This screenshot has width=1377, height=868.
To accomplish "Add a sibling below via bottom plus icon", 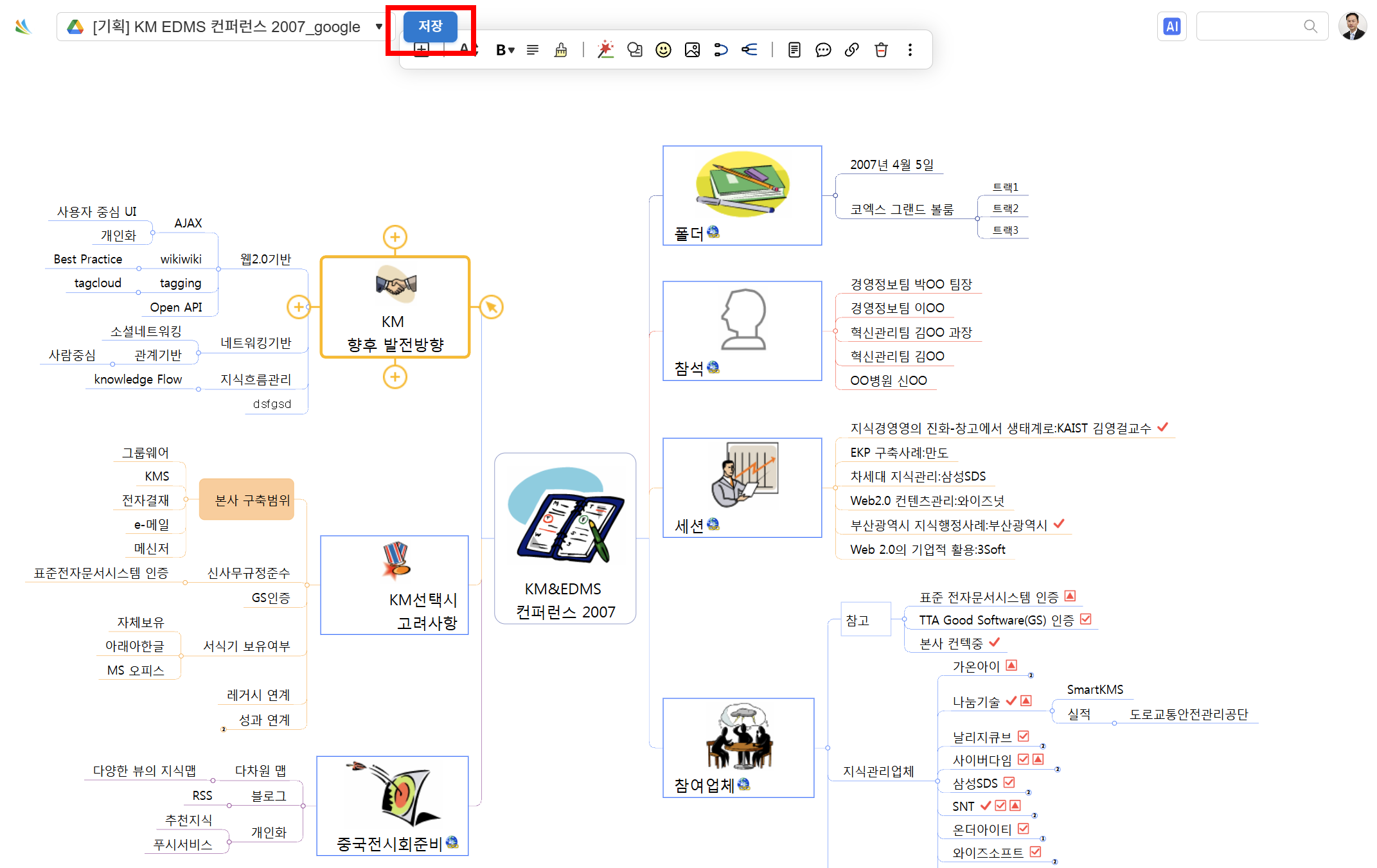I will point(395,377).
